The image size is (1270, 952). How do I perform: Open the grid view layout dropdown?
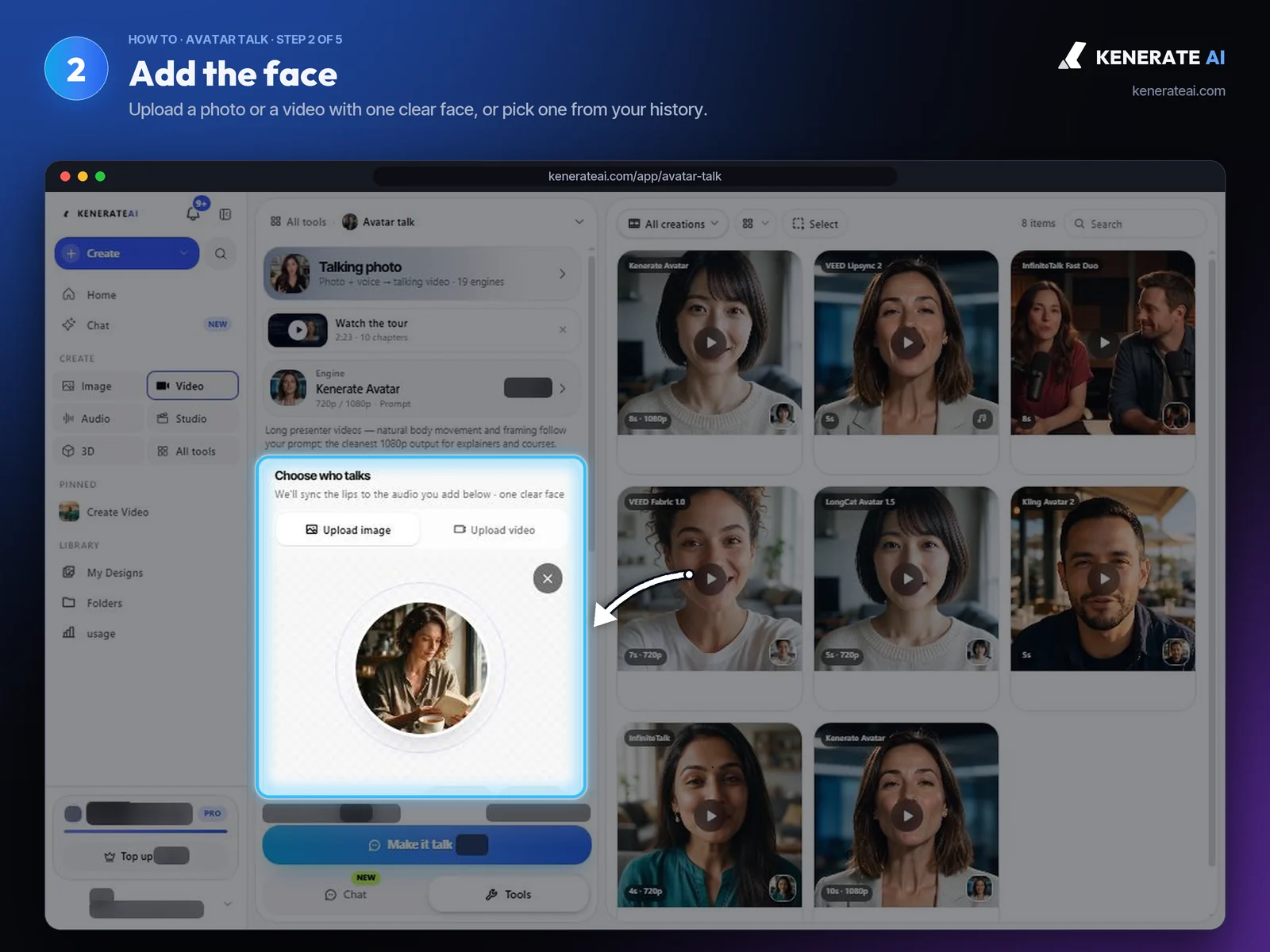click(x=755, y=224)
